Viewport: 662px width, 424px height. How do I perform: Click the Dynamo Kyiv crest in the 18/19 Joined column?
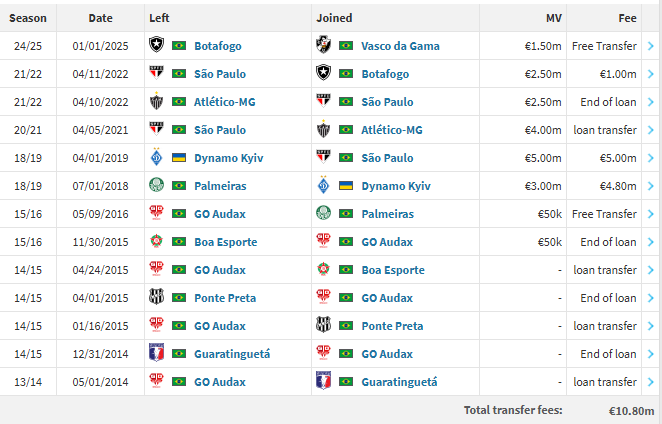[x=323, y=186]
